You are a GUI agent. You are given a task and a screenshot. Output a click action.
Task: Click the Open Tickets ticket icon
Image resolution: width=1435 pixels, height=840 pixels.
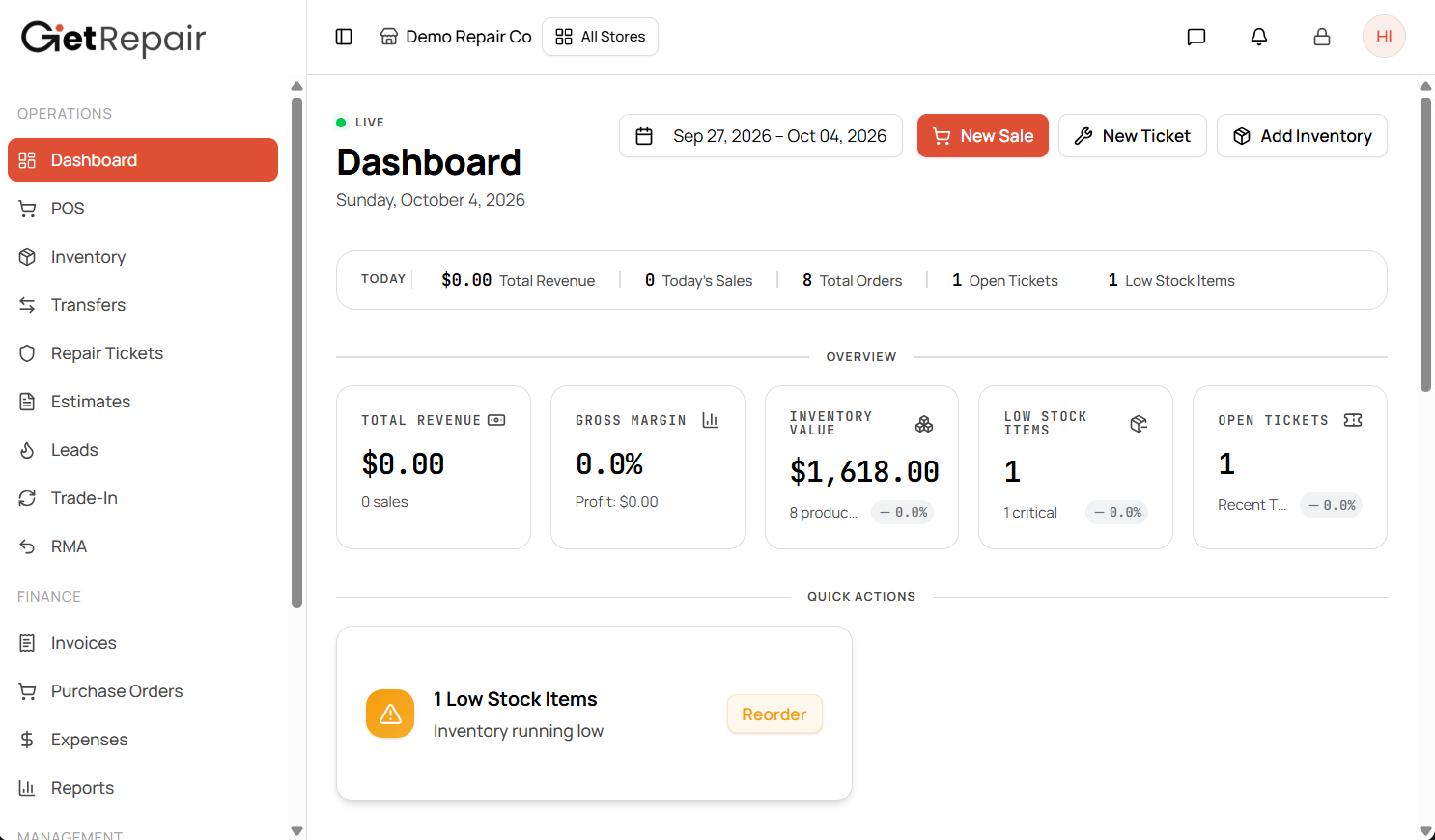[x=1353, y=420]
